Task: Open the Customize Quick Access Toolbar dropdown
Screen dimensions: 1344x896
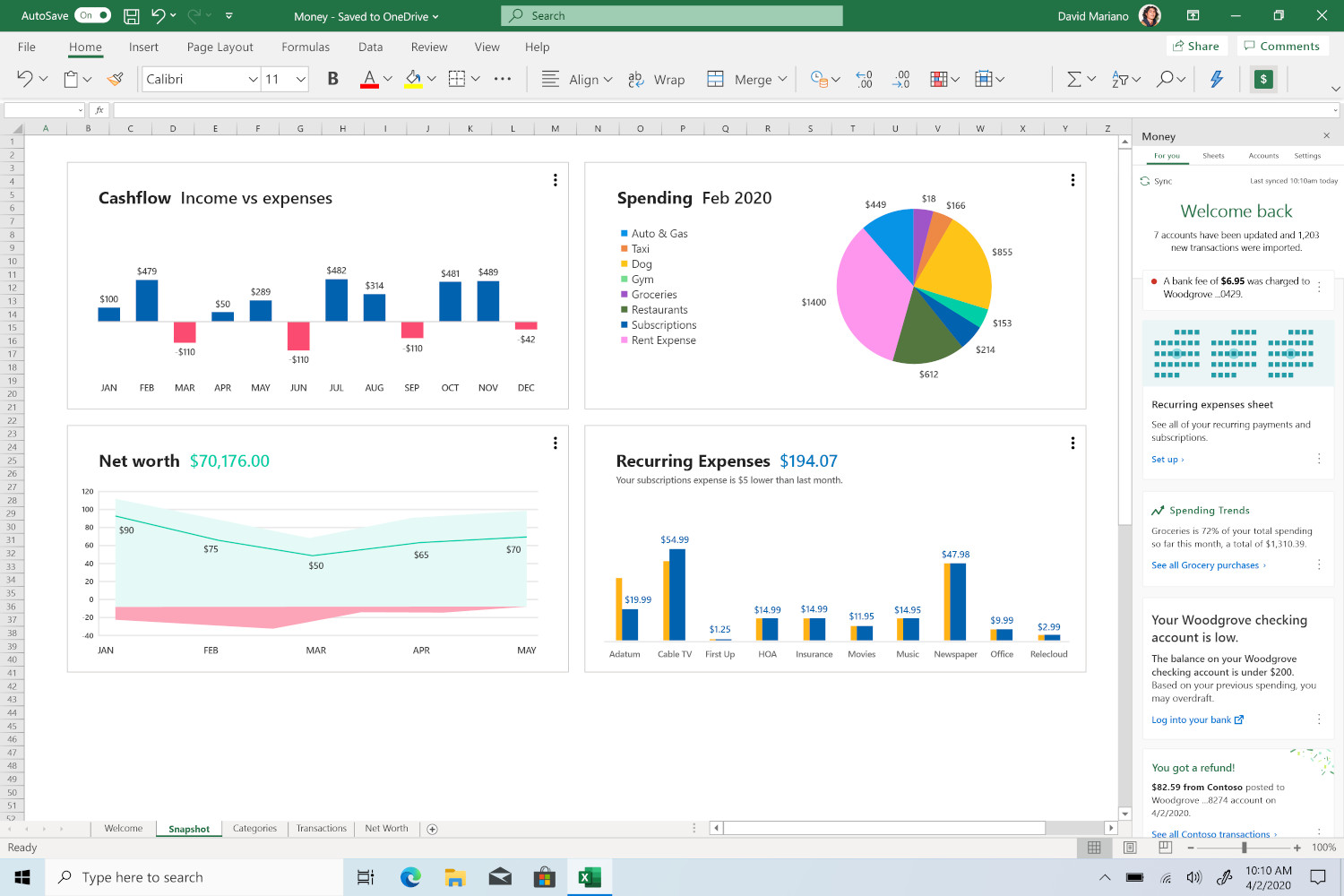Action: tap(229, 15)
